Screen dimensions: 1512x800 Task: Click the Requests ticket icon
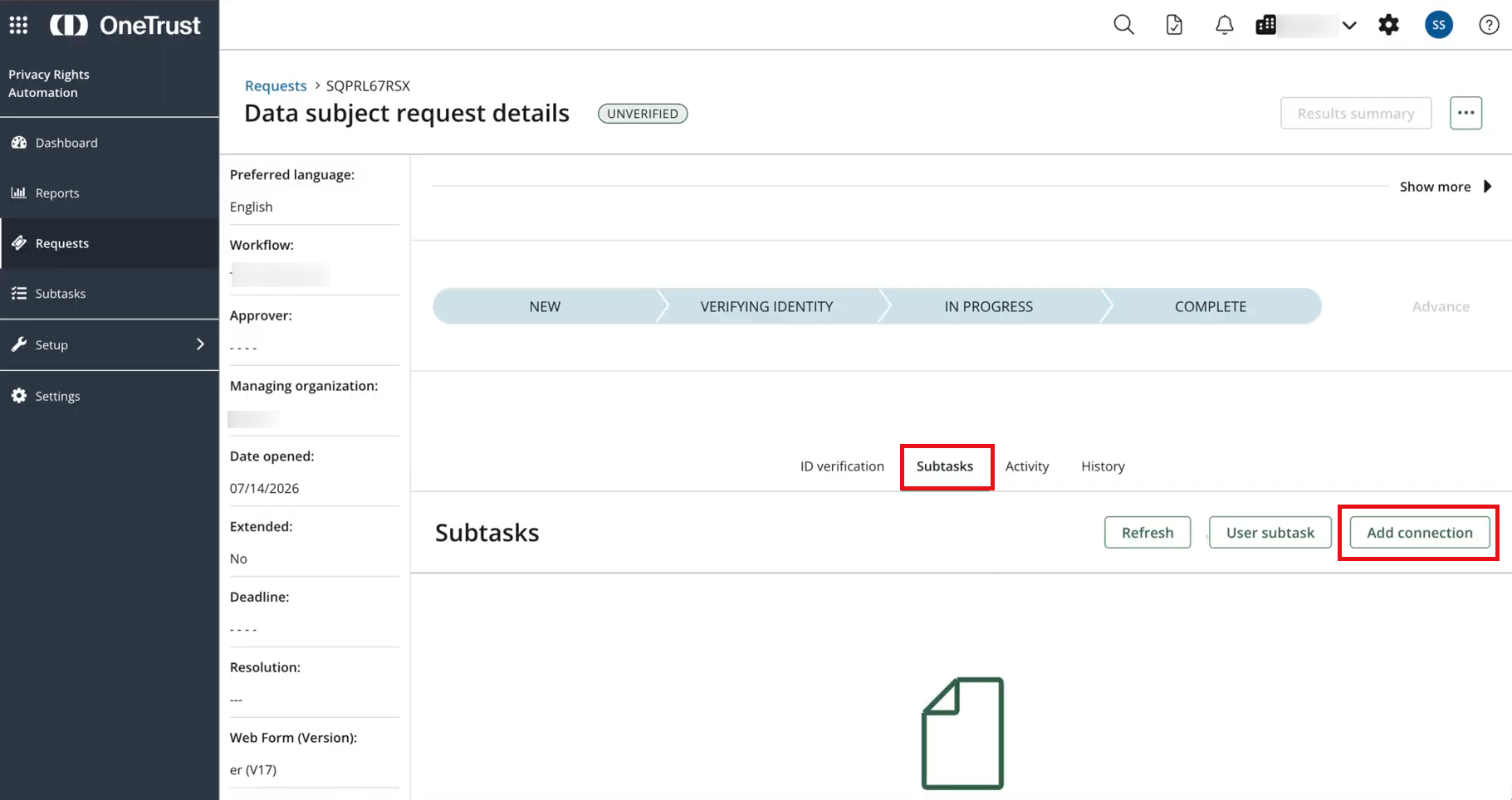[x=19, y=243]
